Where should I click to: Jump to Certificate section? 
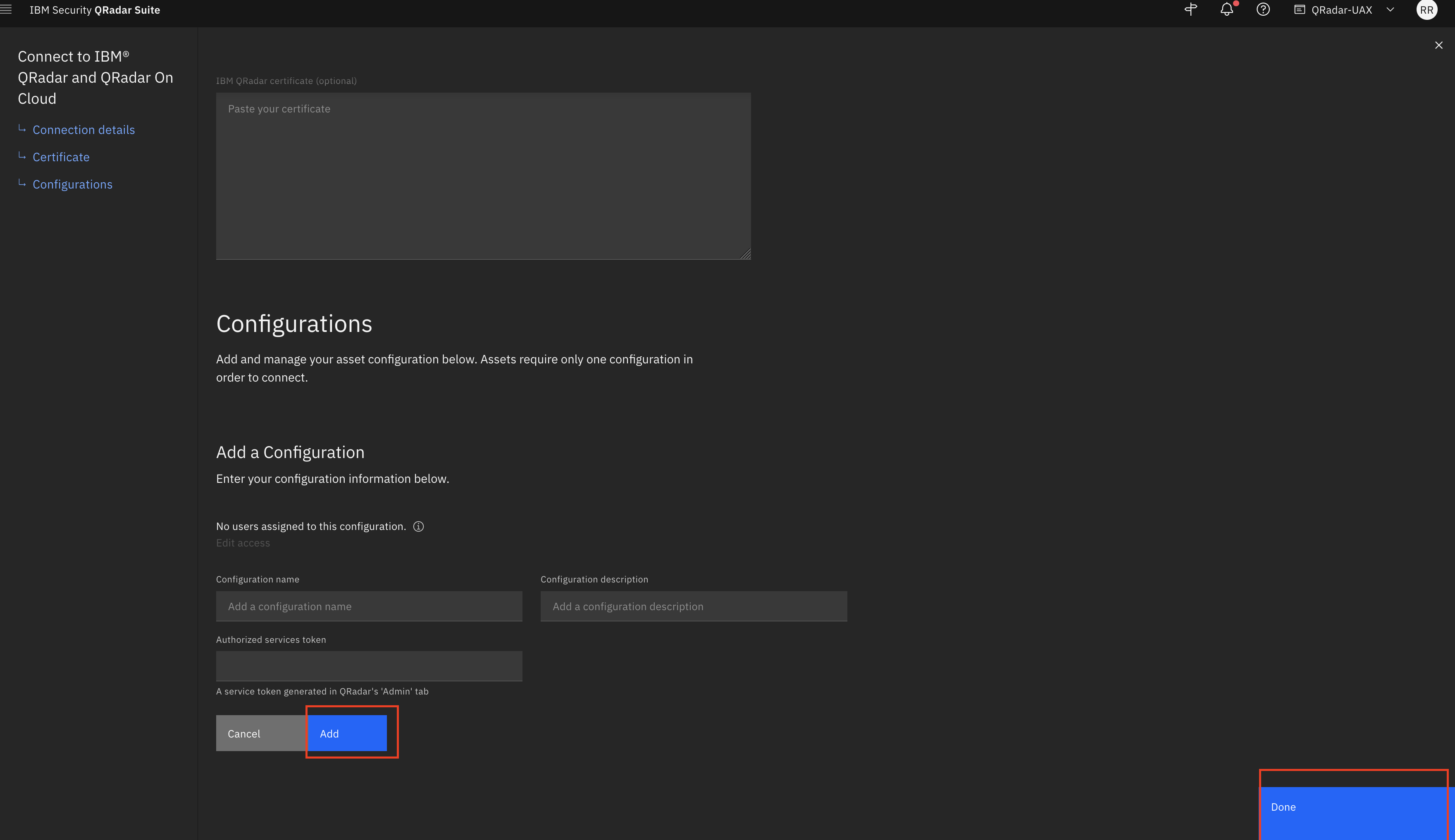pyautogui.click(x=61, y=157)
